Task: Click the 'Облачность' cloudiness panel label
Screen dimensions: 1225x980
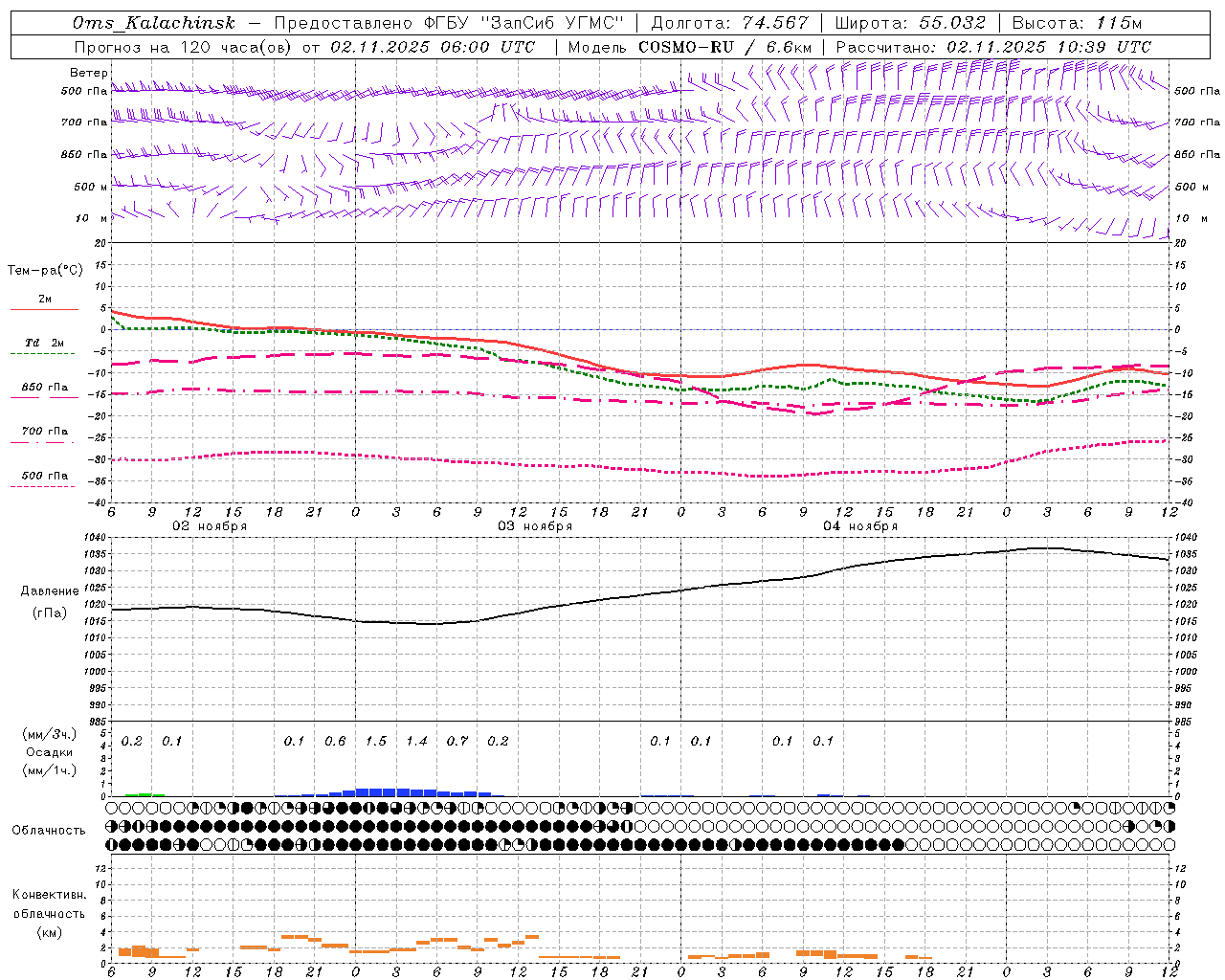Action: [x=49, y=830]
